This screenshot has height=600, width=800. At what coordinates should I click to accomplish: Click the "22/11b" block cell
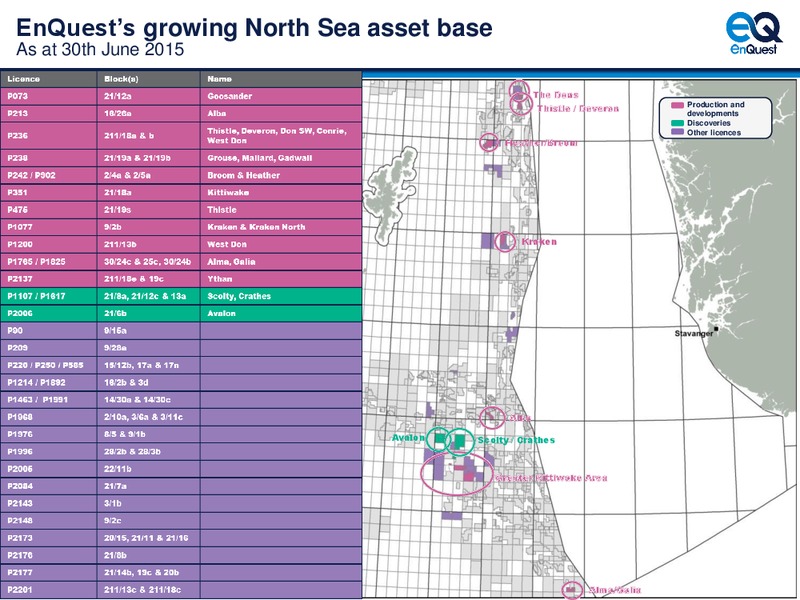148,469
